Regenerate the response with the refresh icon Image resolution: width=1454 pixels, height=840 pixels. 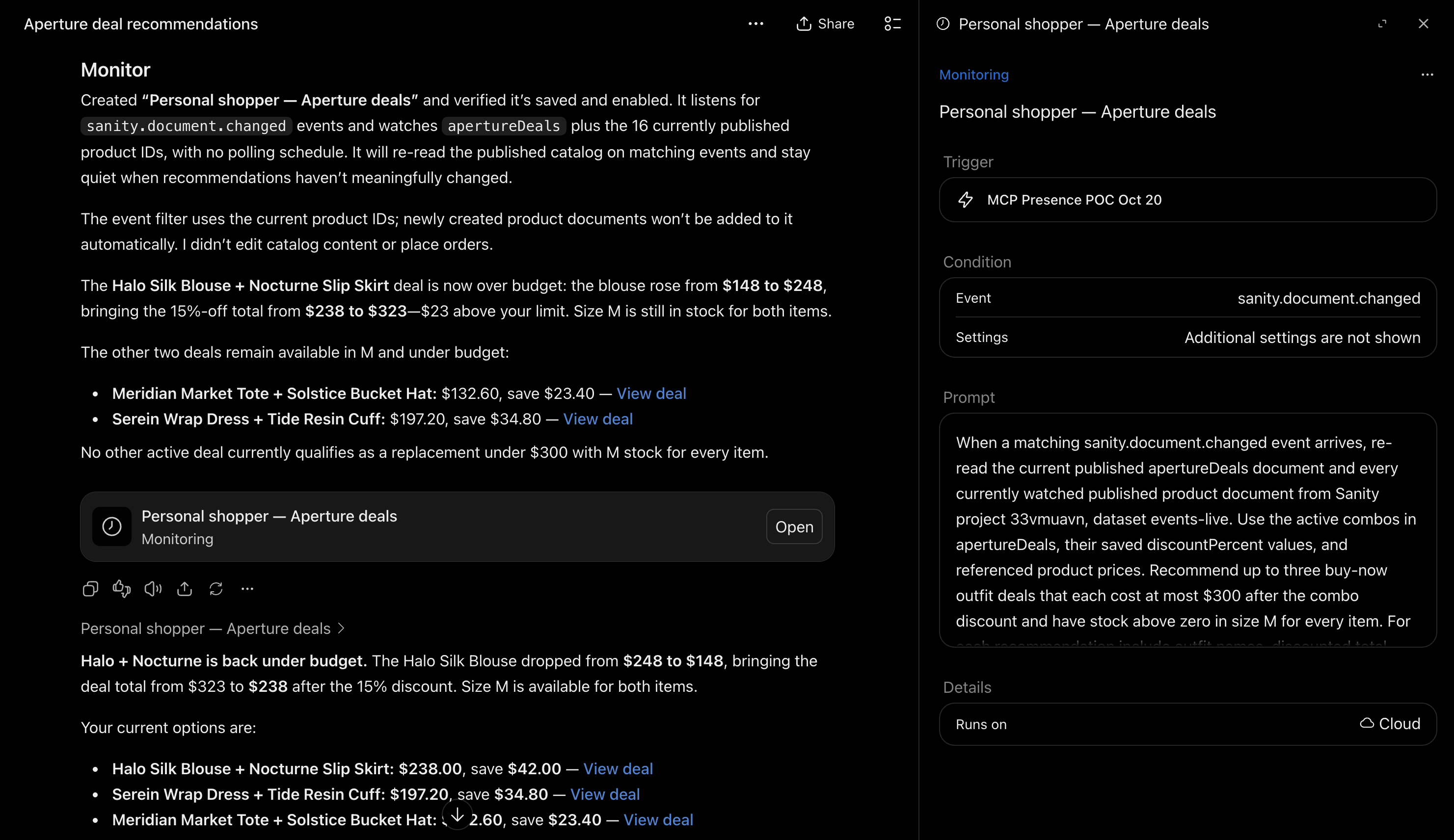[x=216, y=589]
